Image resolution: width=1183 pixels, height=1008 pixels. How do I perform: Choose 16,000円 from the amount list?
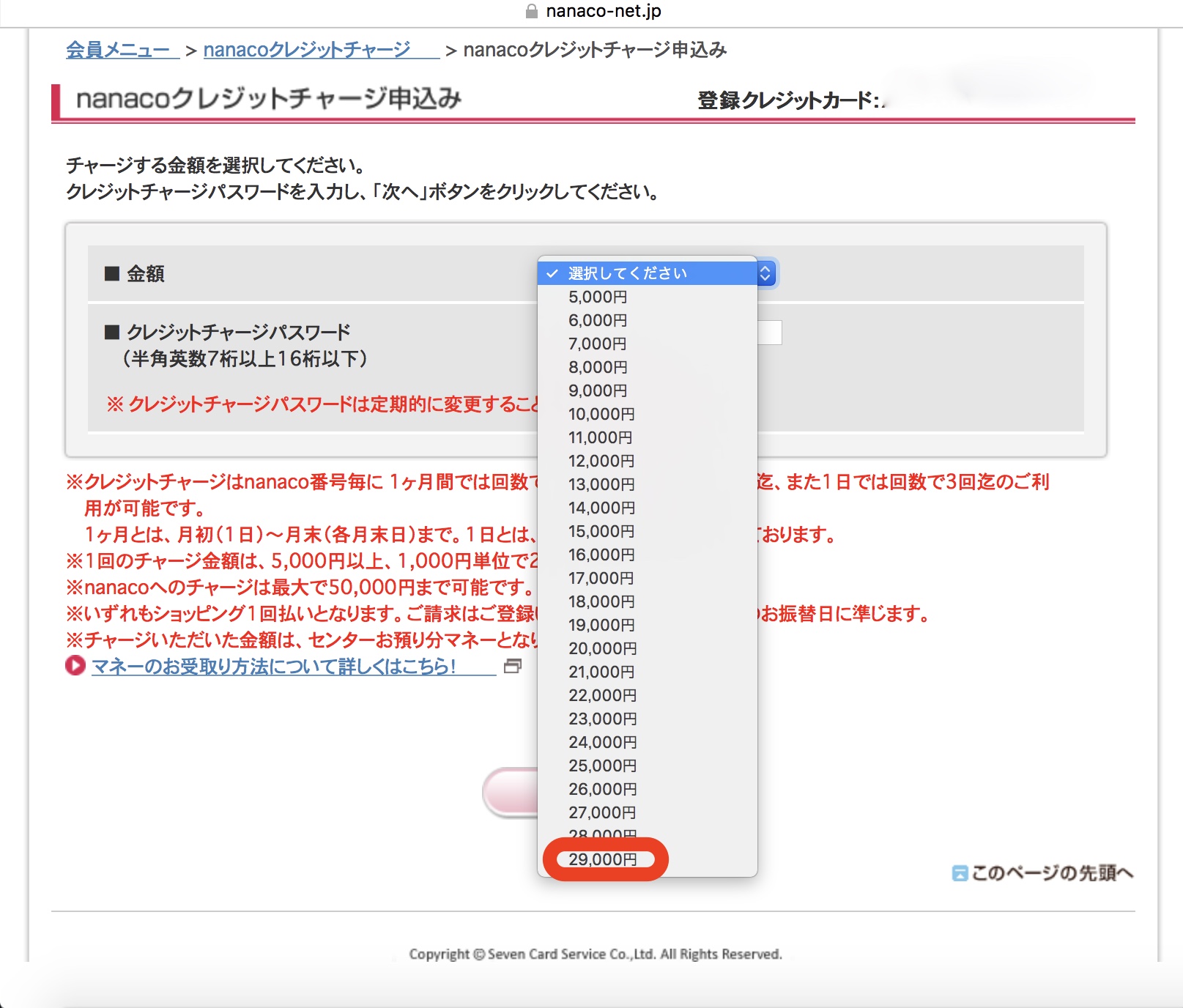648,555
